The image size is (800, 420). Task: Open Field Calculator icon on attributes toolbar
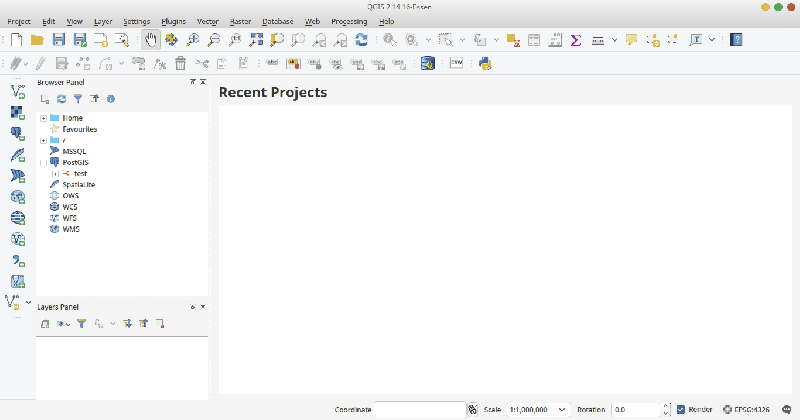click(555, 40)
